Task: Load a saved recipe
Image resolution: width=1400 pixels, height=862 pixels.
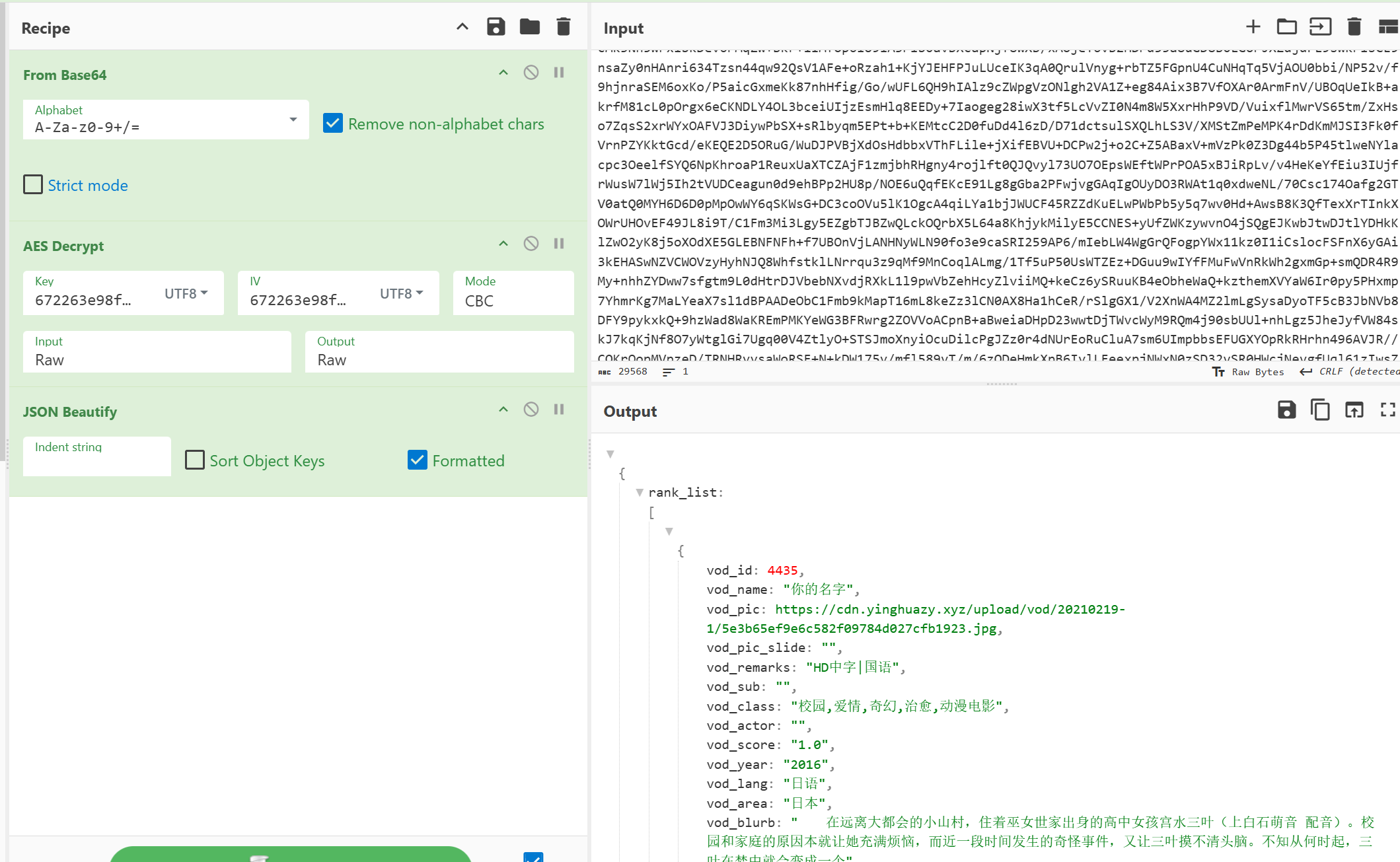Action: coord(529,27)
